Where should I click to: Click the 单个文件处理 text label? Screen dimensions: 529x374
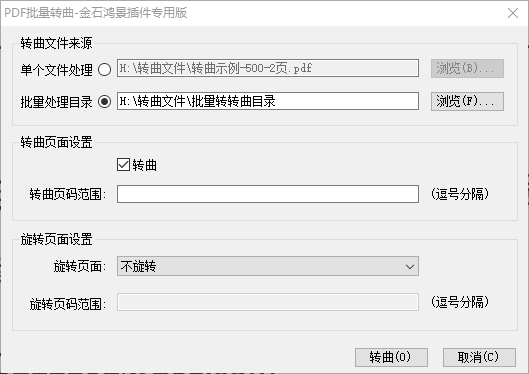(x=56, y=70)
